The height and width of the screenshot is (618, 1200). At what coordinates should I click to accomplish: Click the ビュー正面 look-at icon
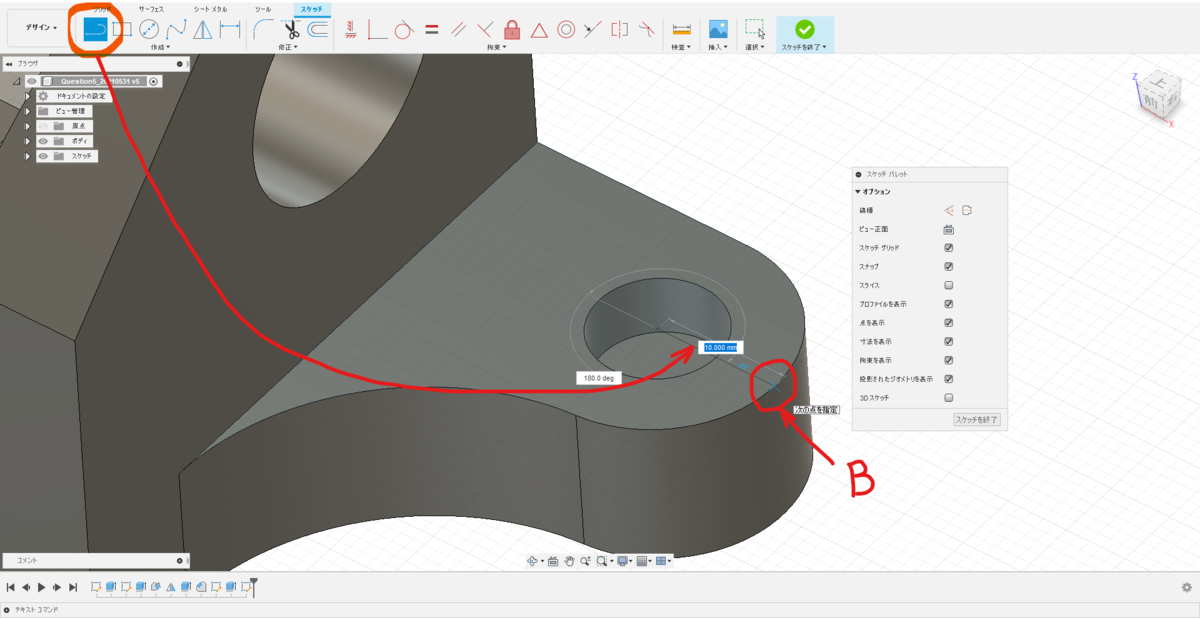(x=948, y=229)
